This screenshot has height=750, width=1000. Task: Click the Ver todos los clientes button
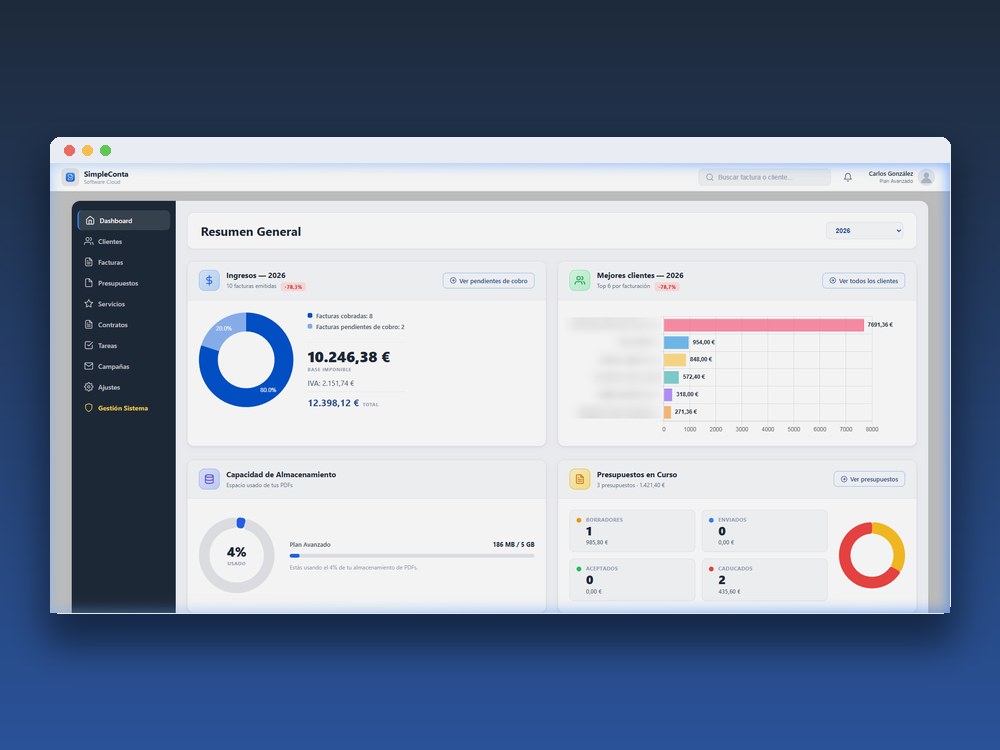[864, 281]
